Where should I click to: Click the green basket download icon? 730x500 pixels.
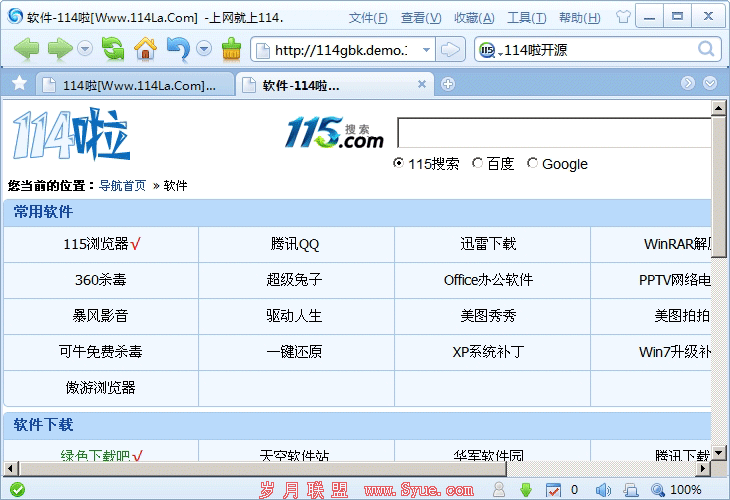[231, 49]
